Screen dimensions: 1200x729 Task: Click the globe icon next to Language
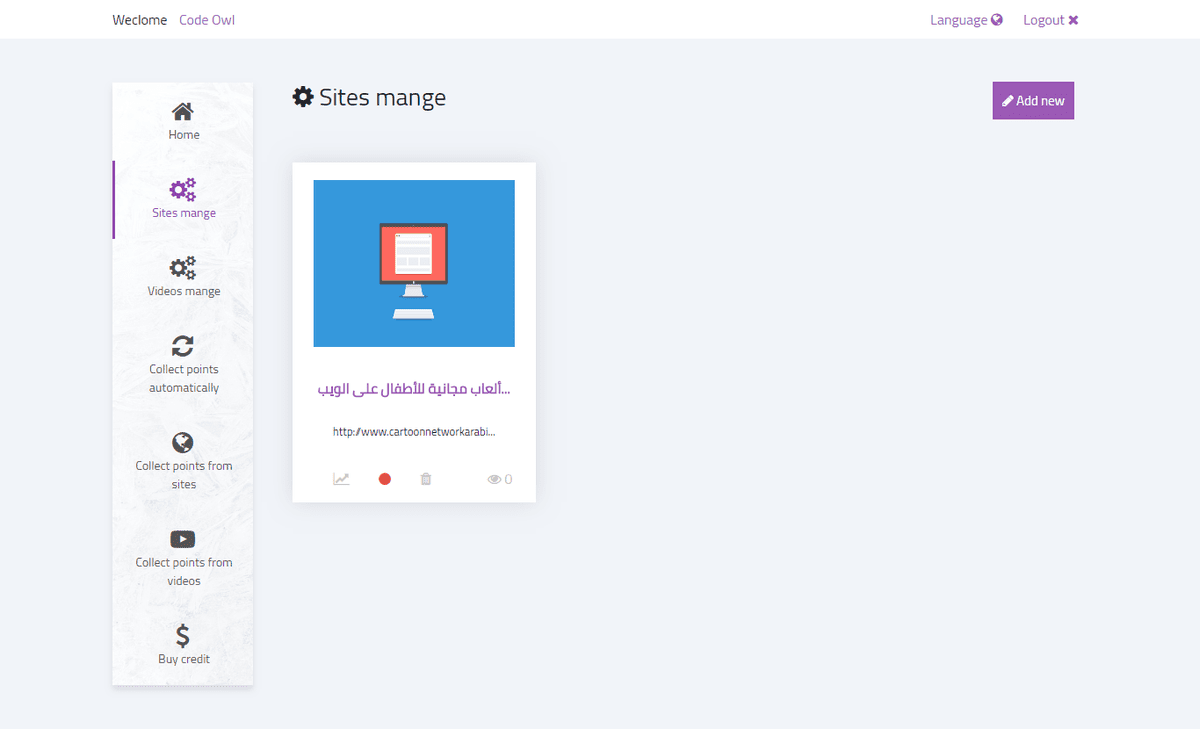pos(996,19)
